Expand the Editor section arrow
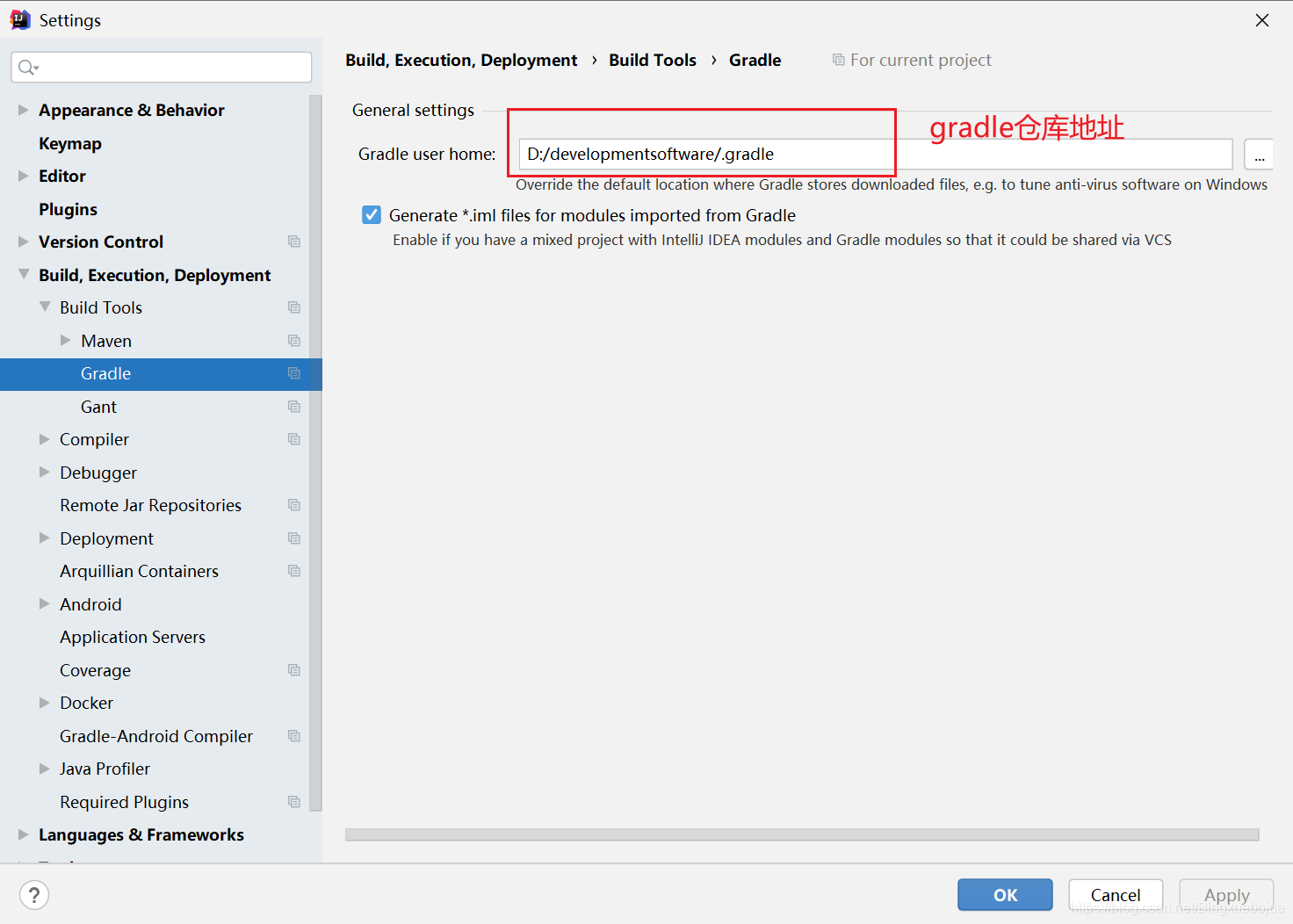This screenshot has height=924, width=1293. (x=24, y=176)
